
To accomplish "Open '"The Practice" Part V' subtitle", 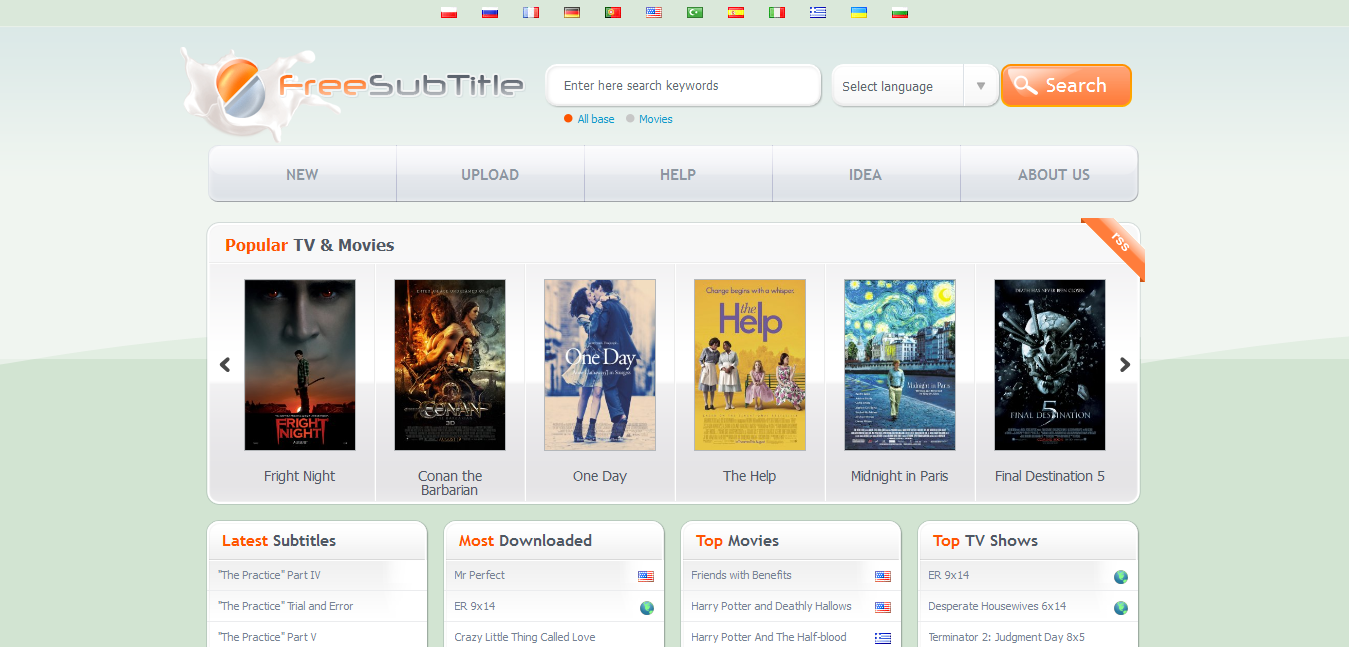I will click(267, 637).
